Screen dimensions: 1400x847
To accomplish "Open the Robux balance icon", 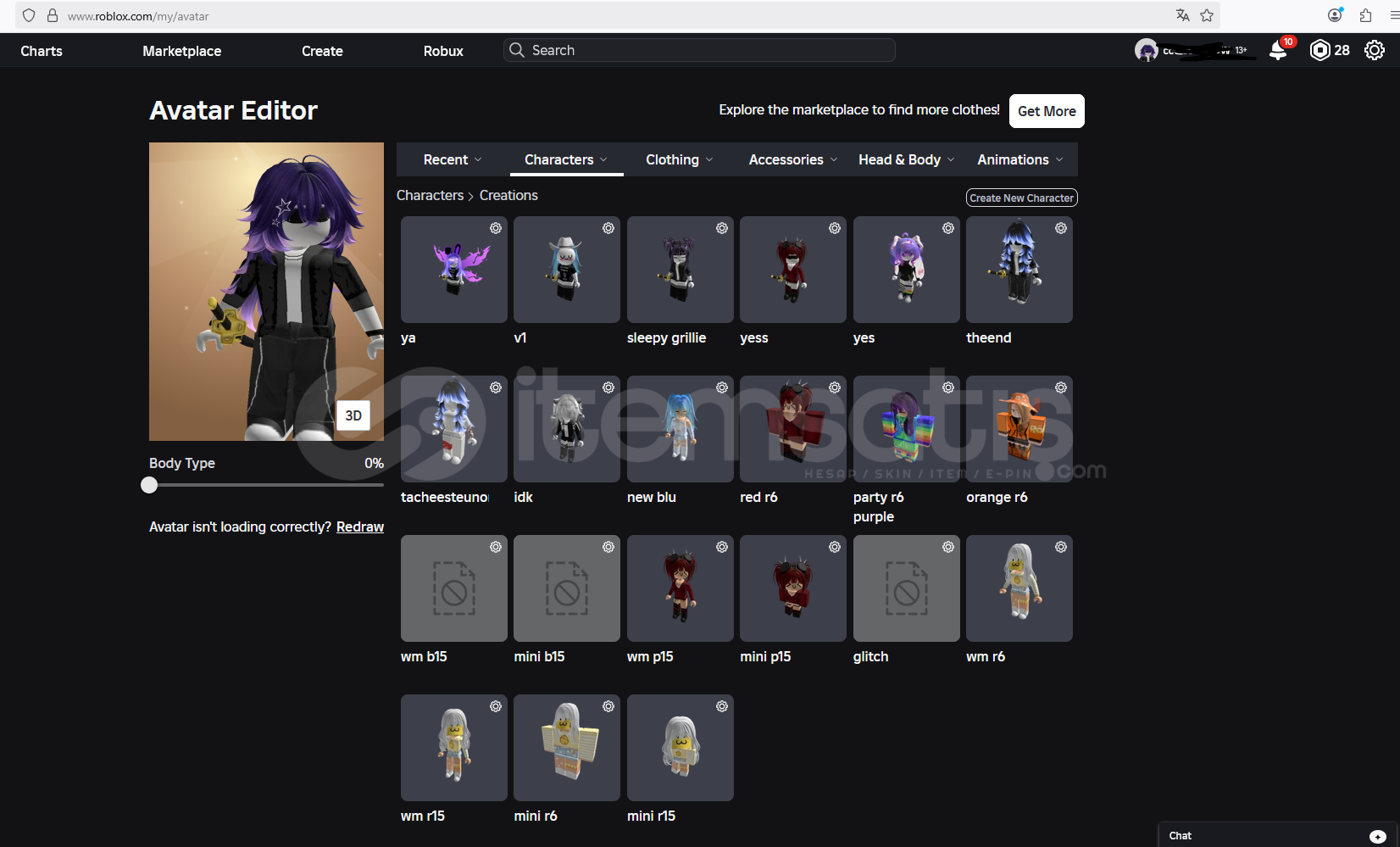I will coord(1319,51).
